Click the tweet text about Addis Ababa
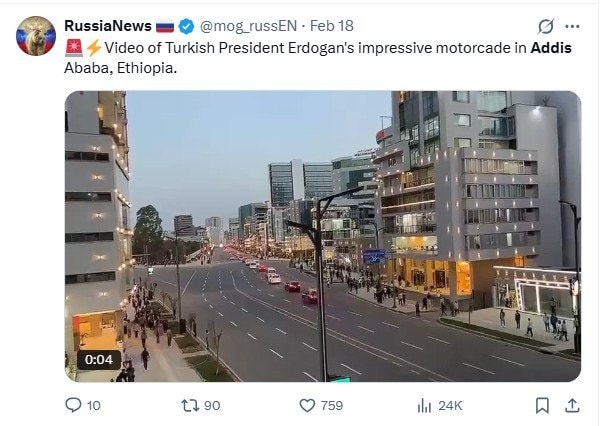The height and width of the screenshot is (426, 602). 318,58
